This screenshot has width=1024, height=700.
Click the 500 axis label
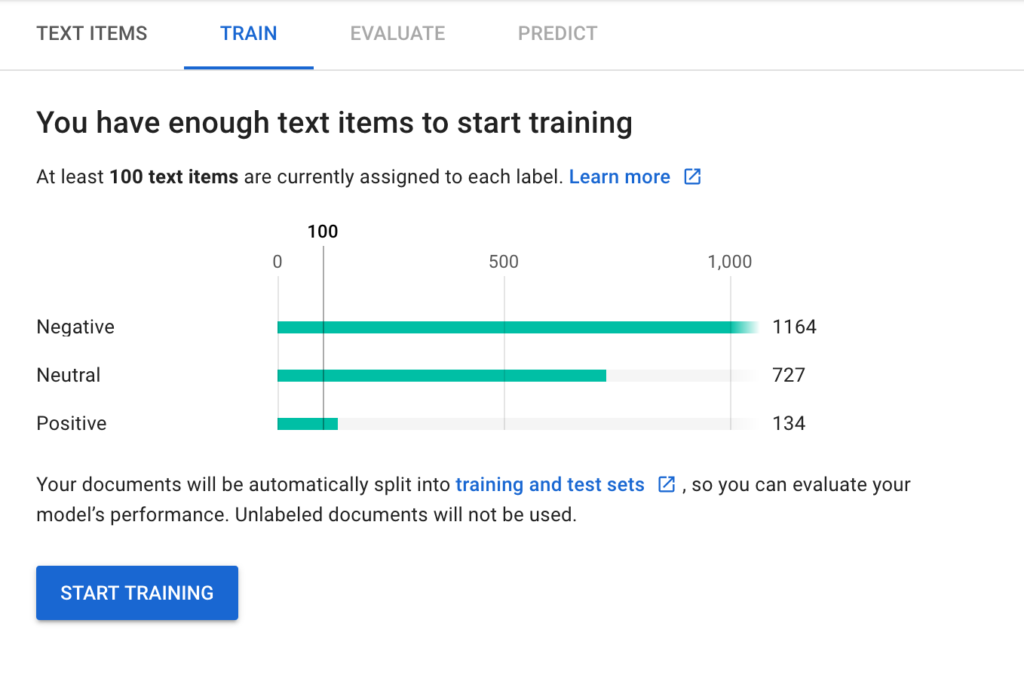tap(504, 262)
